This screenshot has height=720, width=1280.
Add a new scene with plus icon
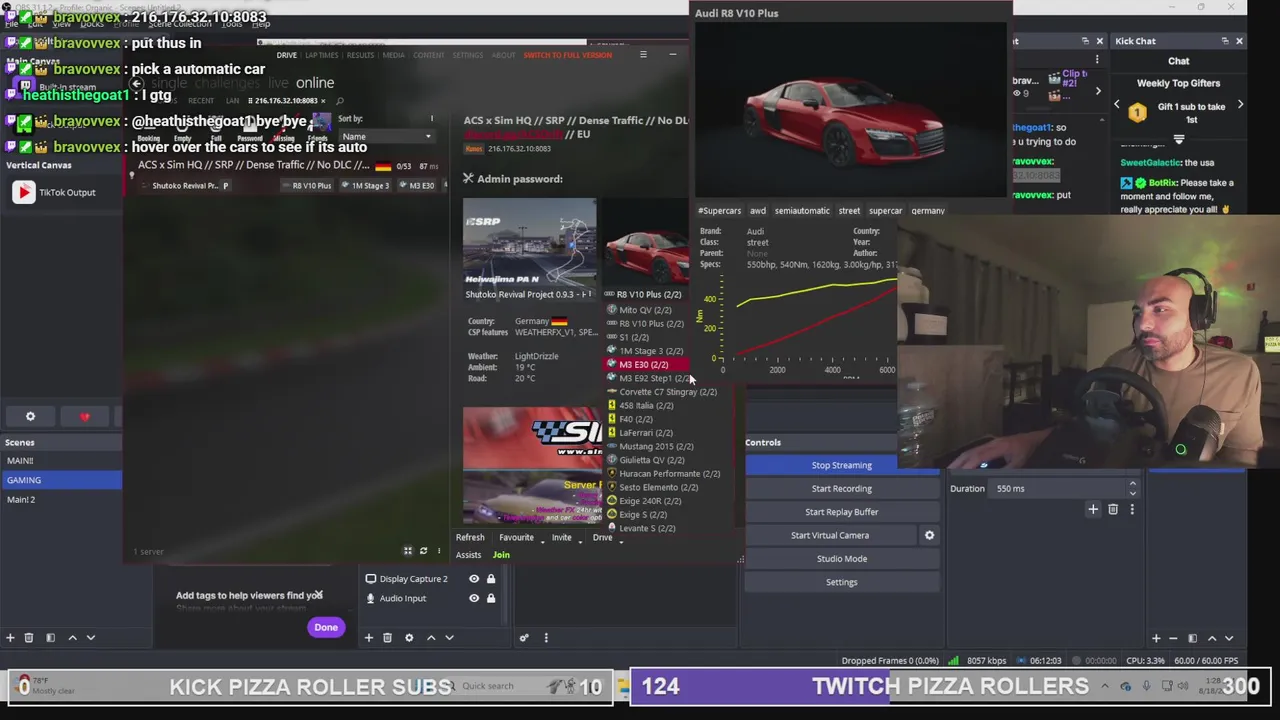10,637
